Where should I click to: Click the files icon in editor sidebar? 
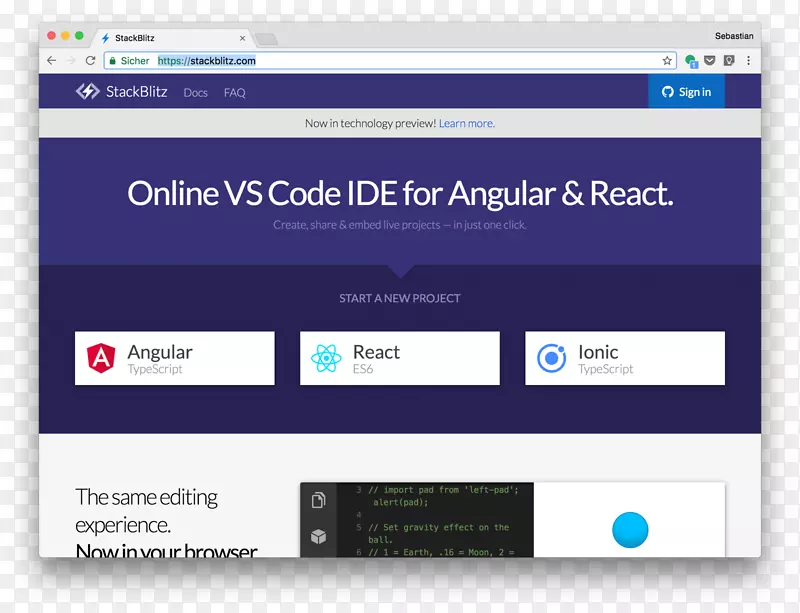pyautogui.click(x=318, y=500)
